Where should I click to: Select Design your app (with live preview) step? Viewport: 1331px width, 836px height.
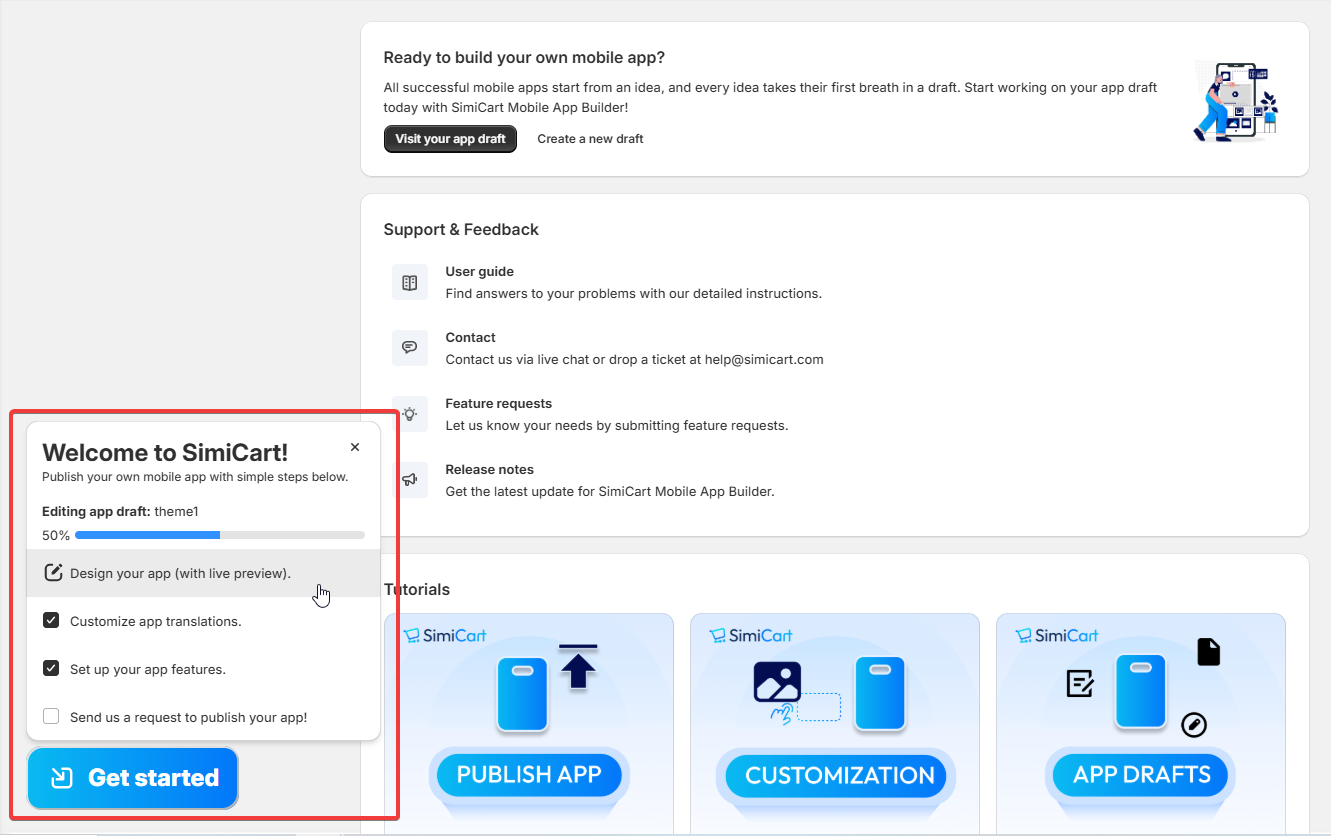click(180, 574)
